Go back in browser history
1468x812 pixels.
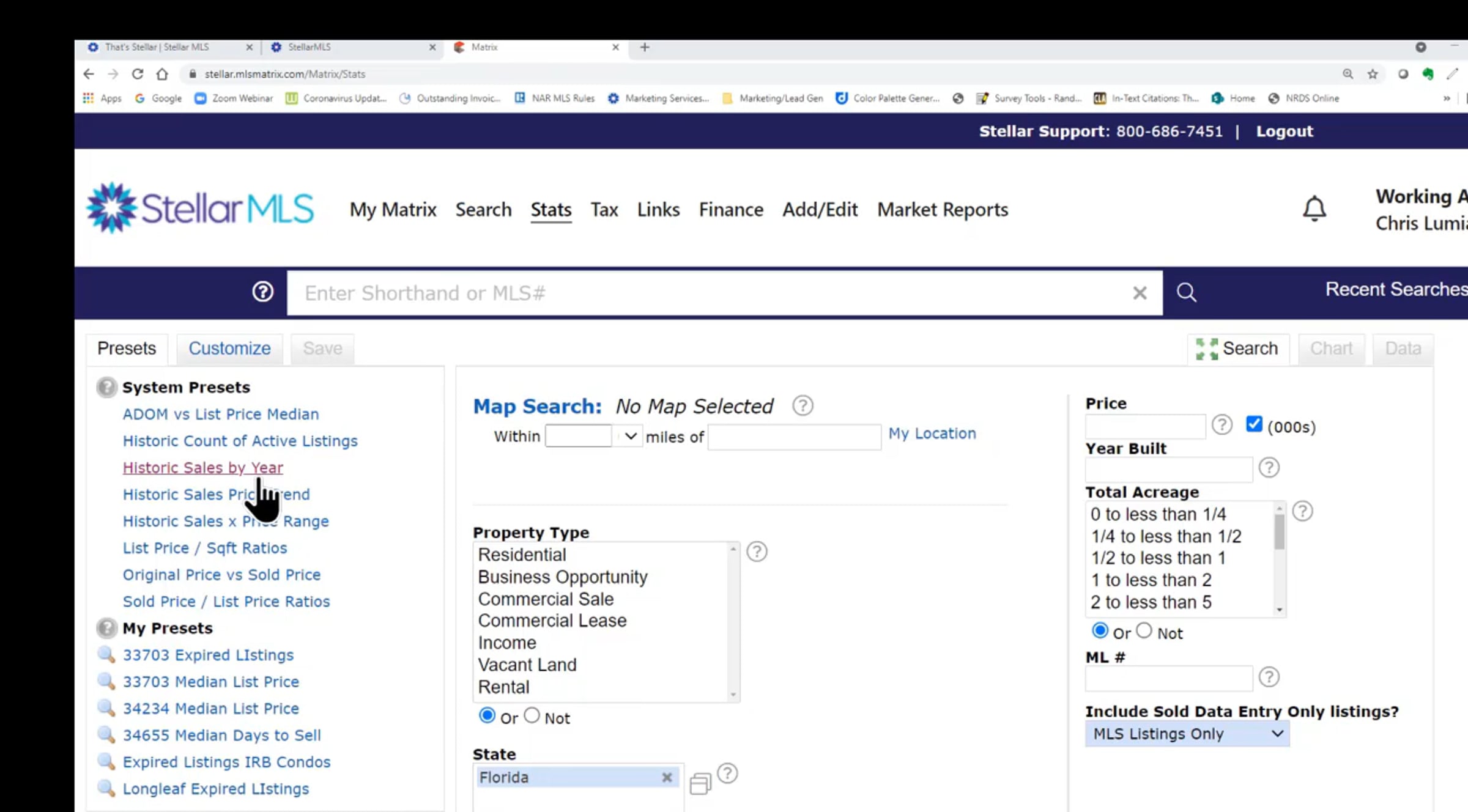pyautogui.click(x=89, y=74)
